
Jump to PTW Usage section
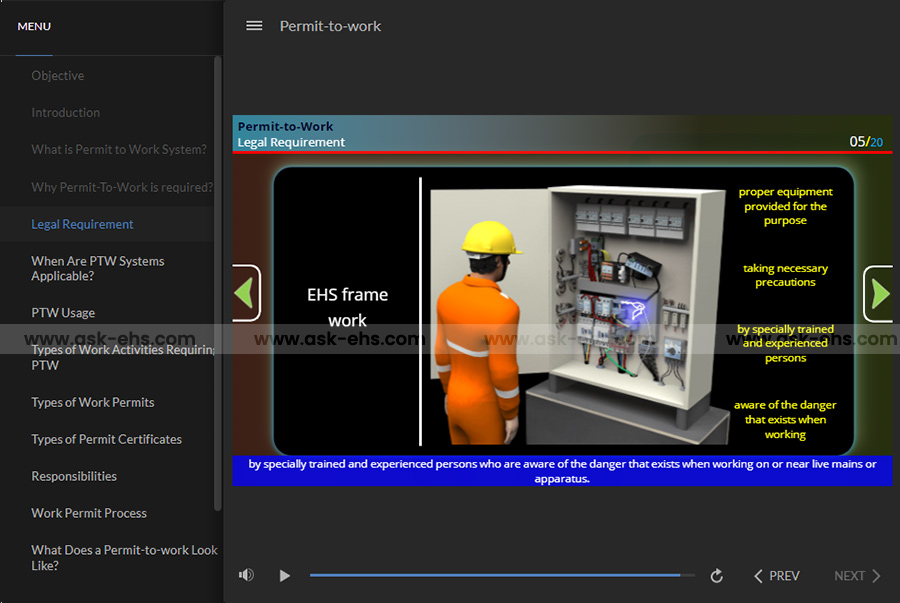coord(63,313)
